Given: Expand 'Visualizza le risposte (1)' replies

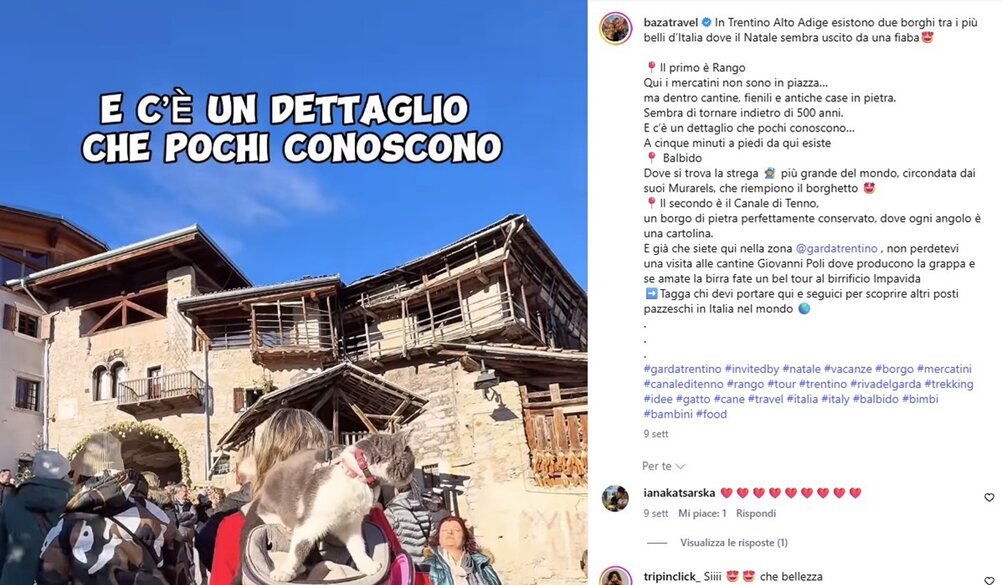Looking at the screenshot, I should click(734, 543).
